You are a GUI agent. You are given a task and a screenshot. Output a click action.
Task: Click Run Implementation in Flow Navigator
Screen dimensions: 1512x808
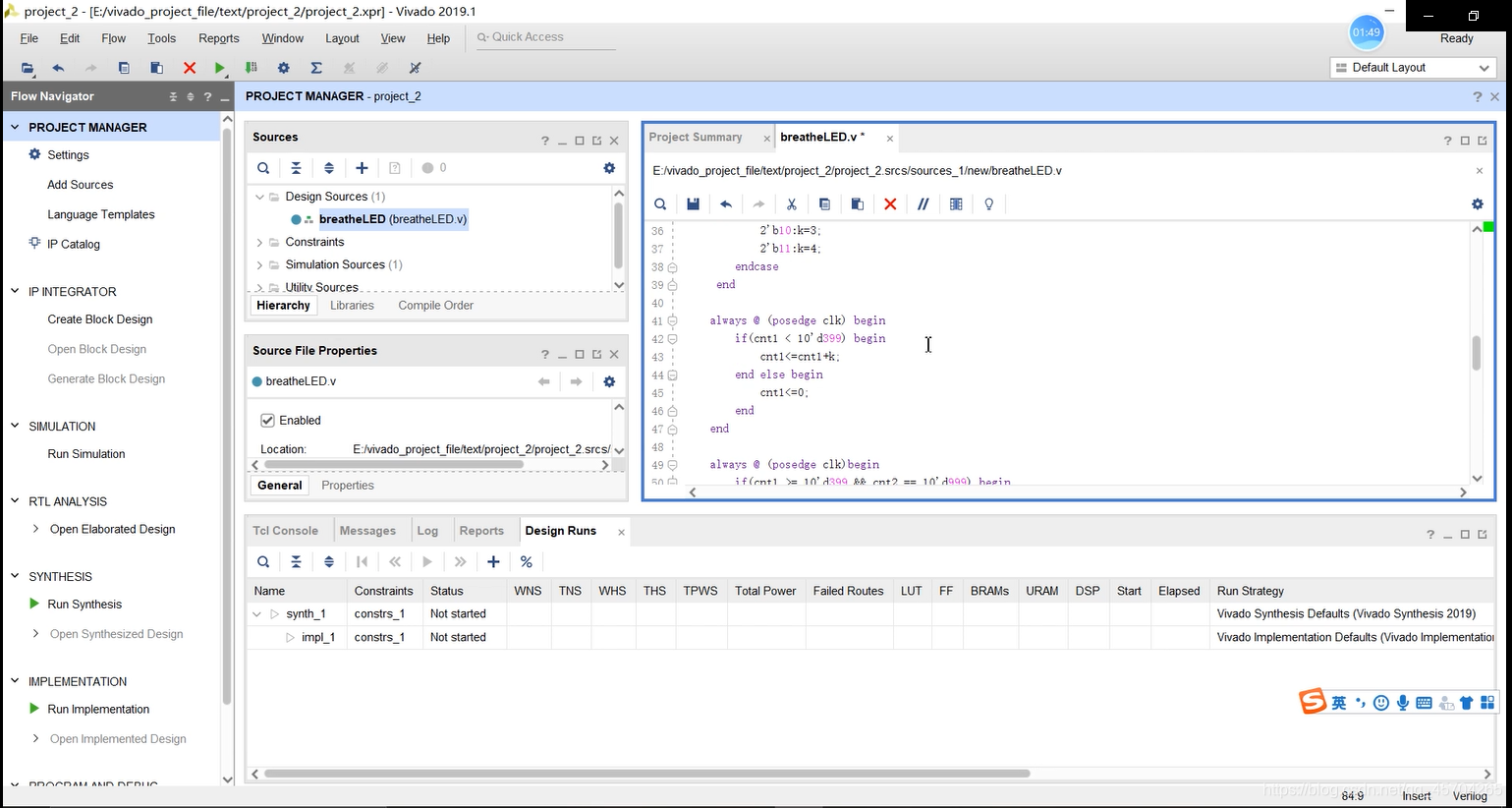coord(98,710)
